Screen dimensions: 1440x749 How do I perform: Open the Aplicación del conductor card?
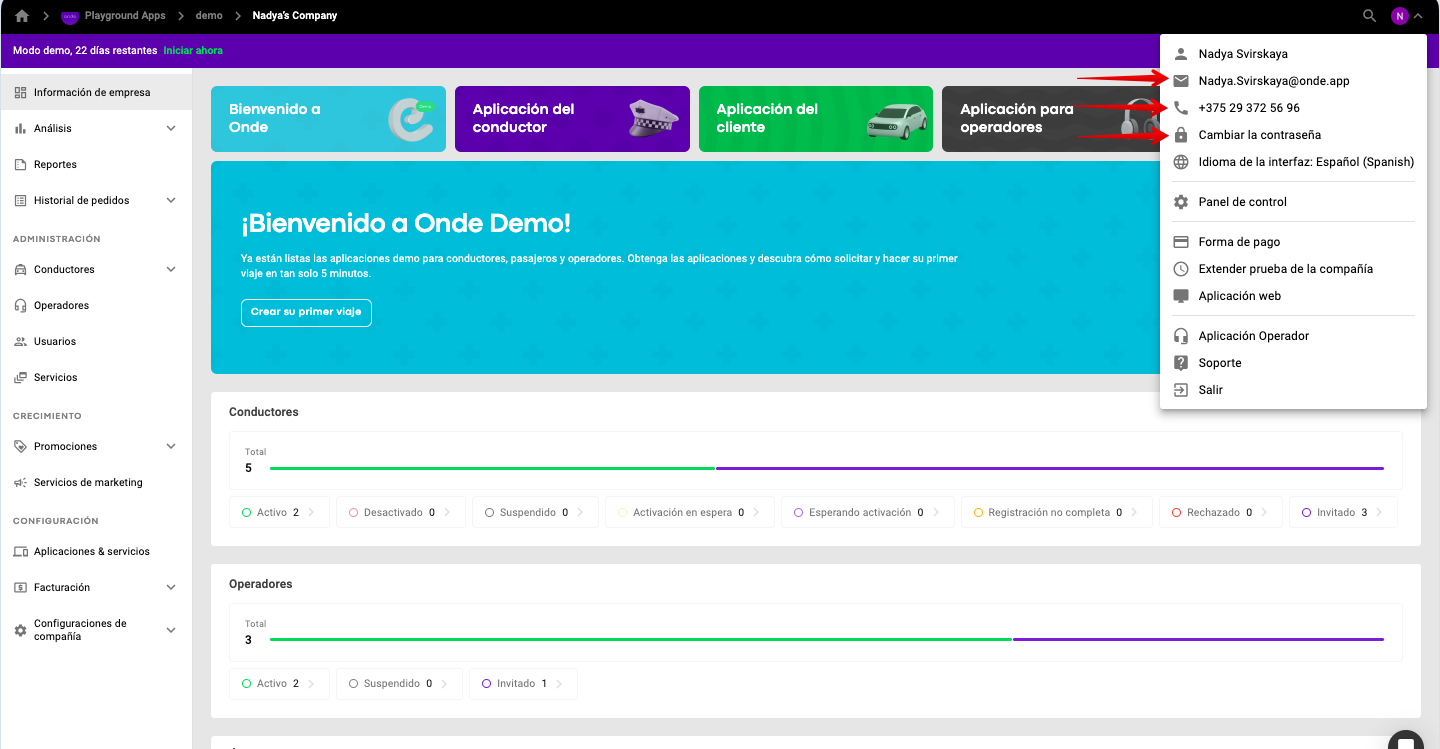pos(572,119)
